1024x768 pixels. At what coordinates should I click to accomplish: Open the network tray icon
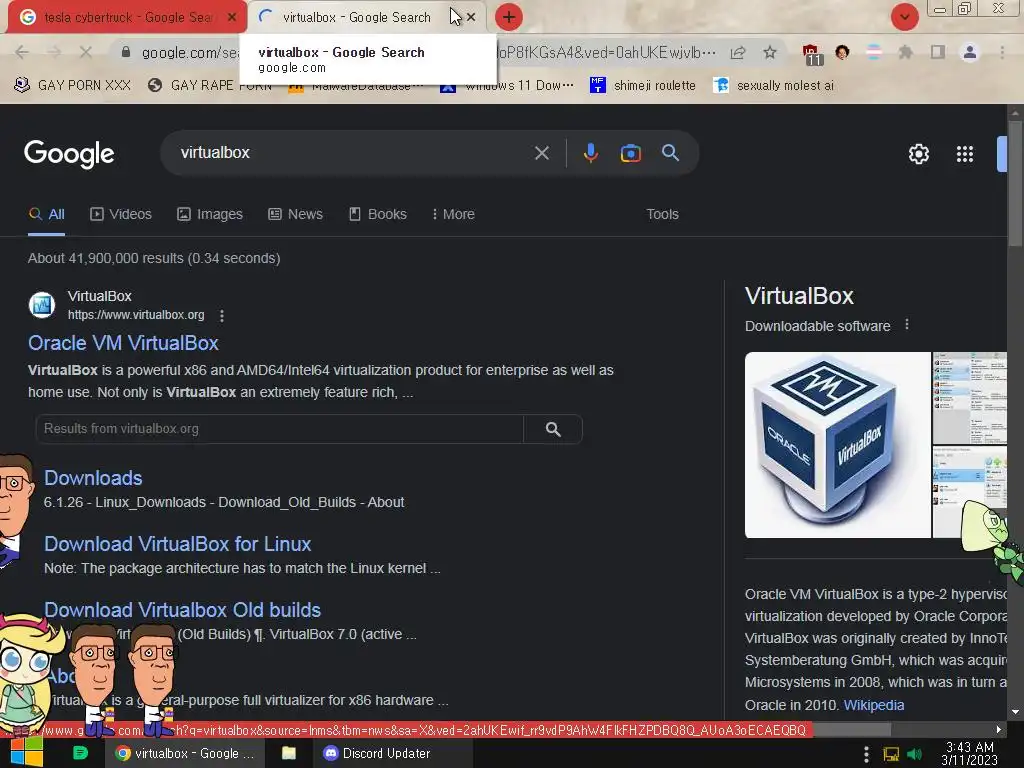coord(891,754)
